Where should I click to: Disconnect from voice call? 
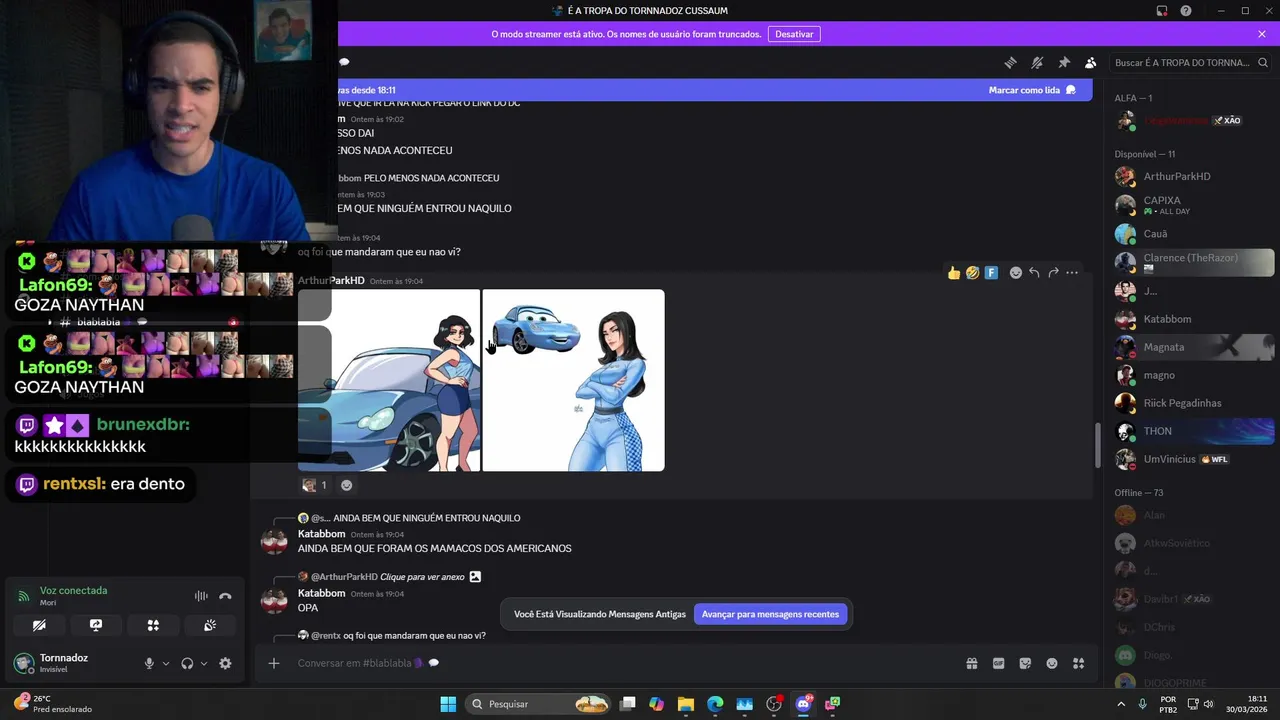point(225,596)
